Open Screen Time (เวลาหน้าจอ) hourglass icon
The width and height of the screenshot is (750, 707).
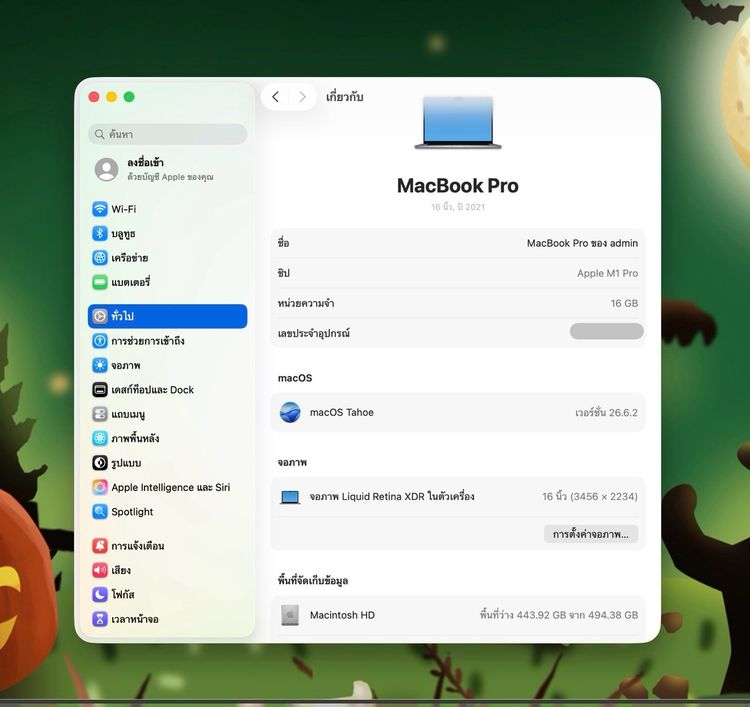click(99, 619)
